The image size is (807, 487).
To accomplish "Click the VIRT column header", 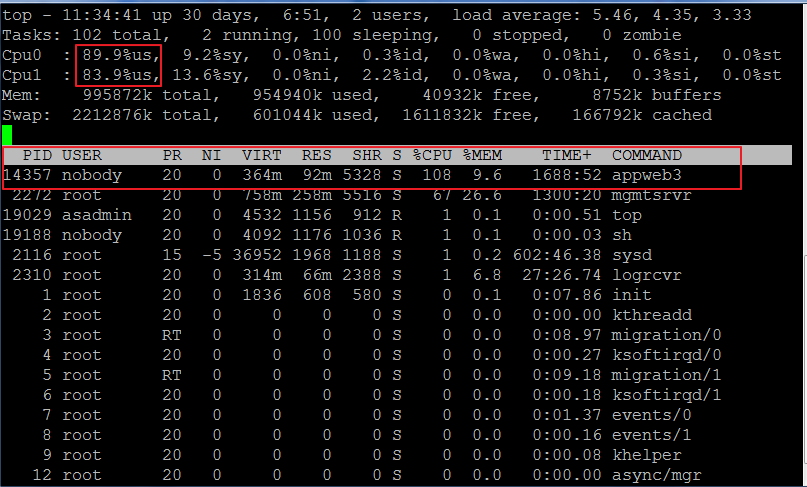I will [x=262, y=155].
